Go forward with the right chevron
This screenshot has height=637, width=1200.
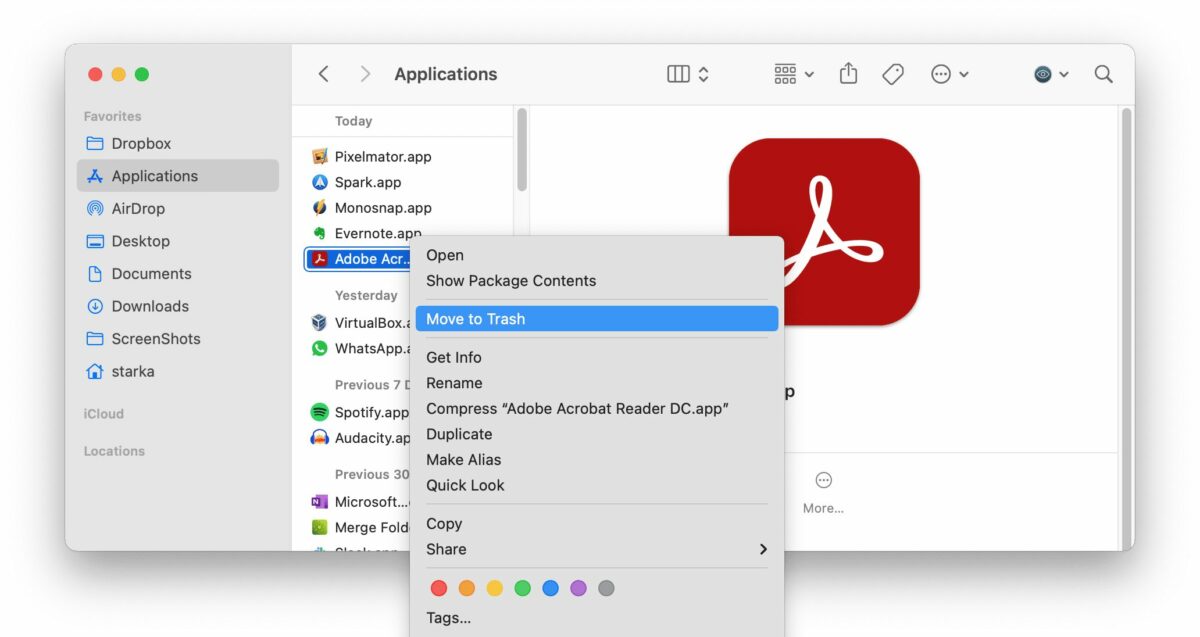point(365,74)
